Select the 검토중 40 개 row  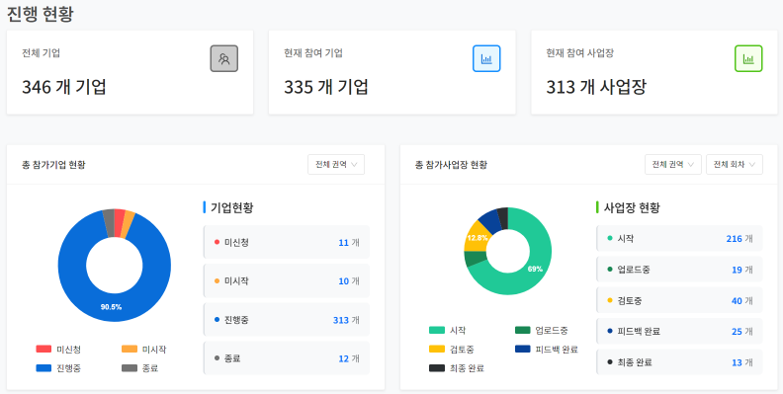point(680,301)
